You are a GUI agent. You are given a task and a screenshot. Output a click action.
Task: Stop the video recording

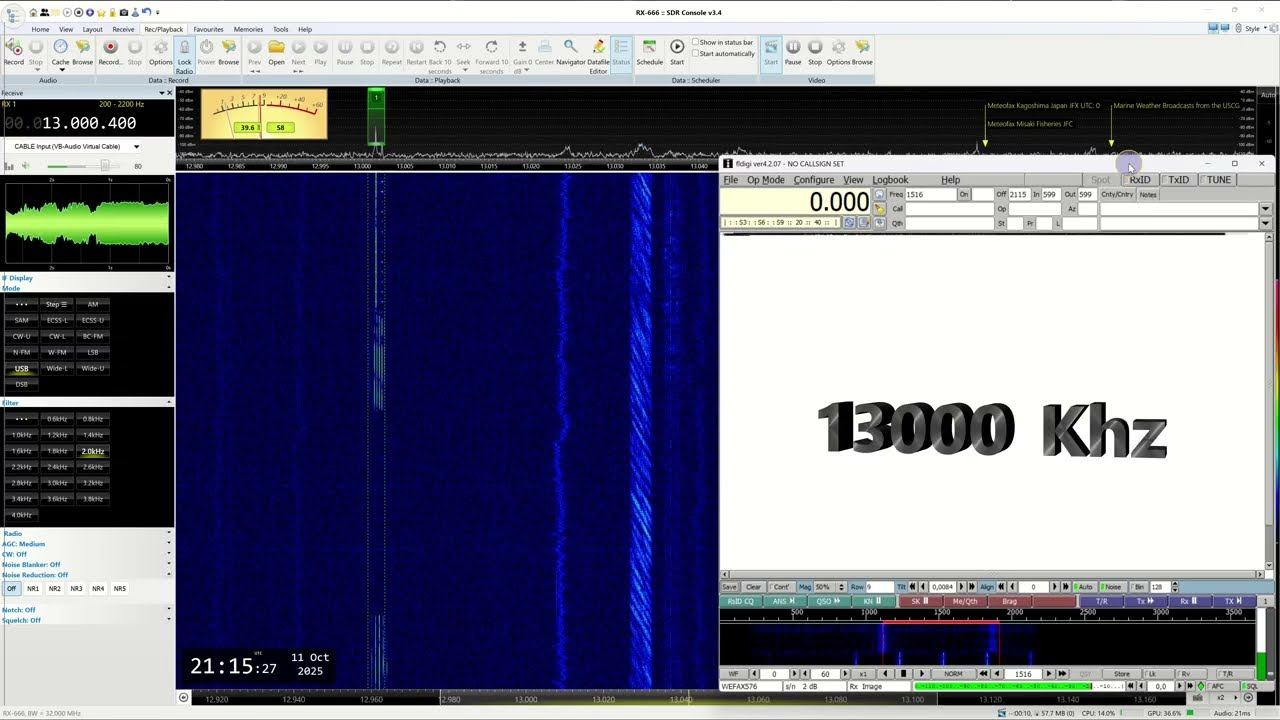[x=815, y=47]
